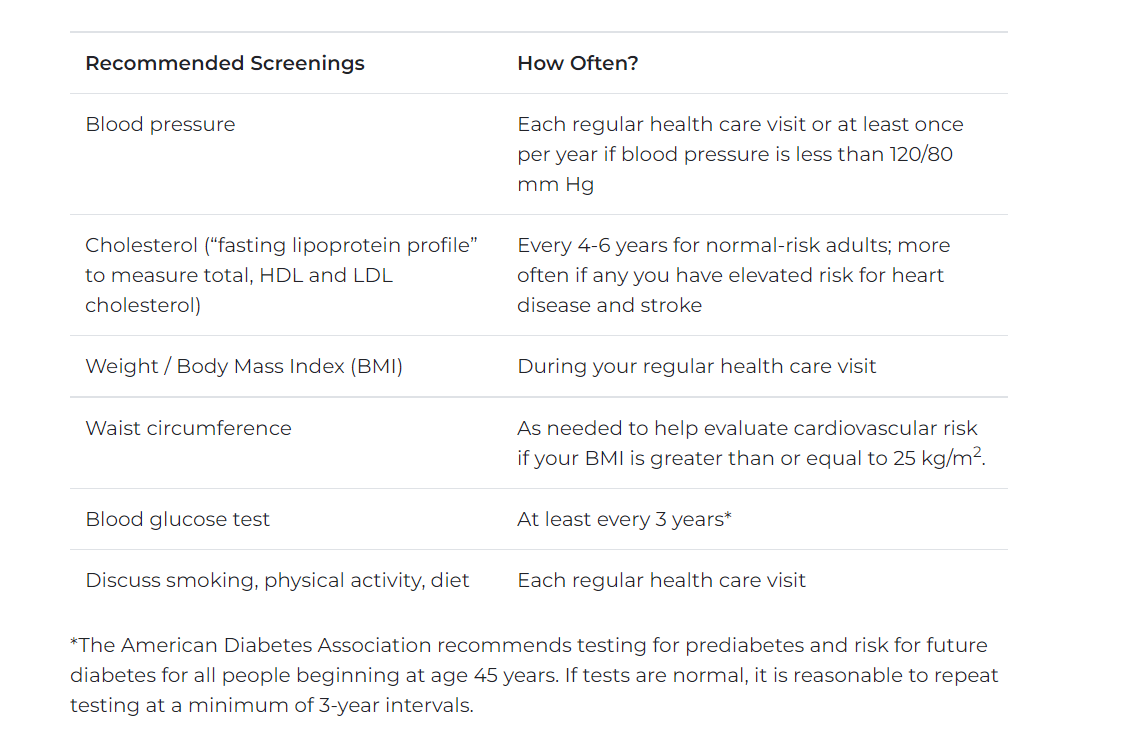Screen dimensions: 1122x751
Task: Click 'disease and stroke' text in cholesterol row
Action: pyautogui.click(x=610, y=305)
